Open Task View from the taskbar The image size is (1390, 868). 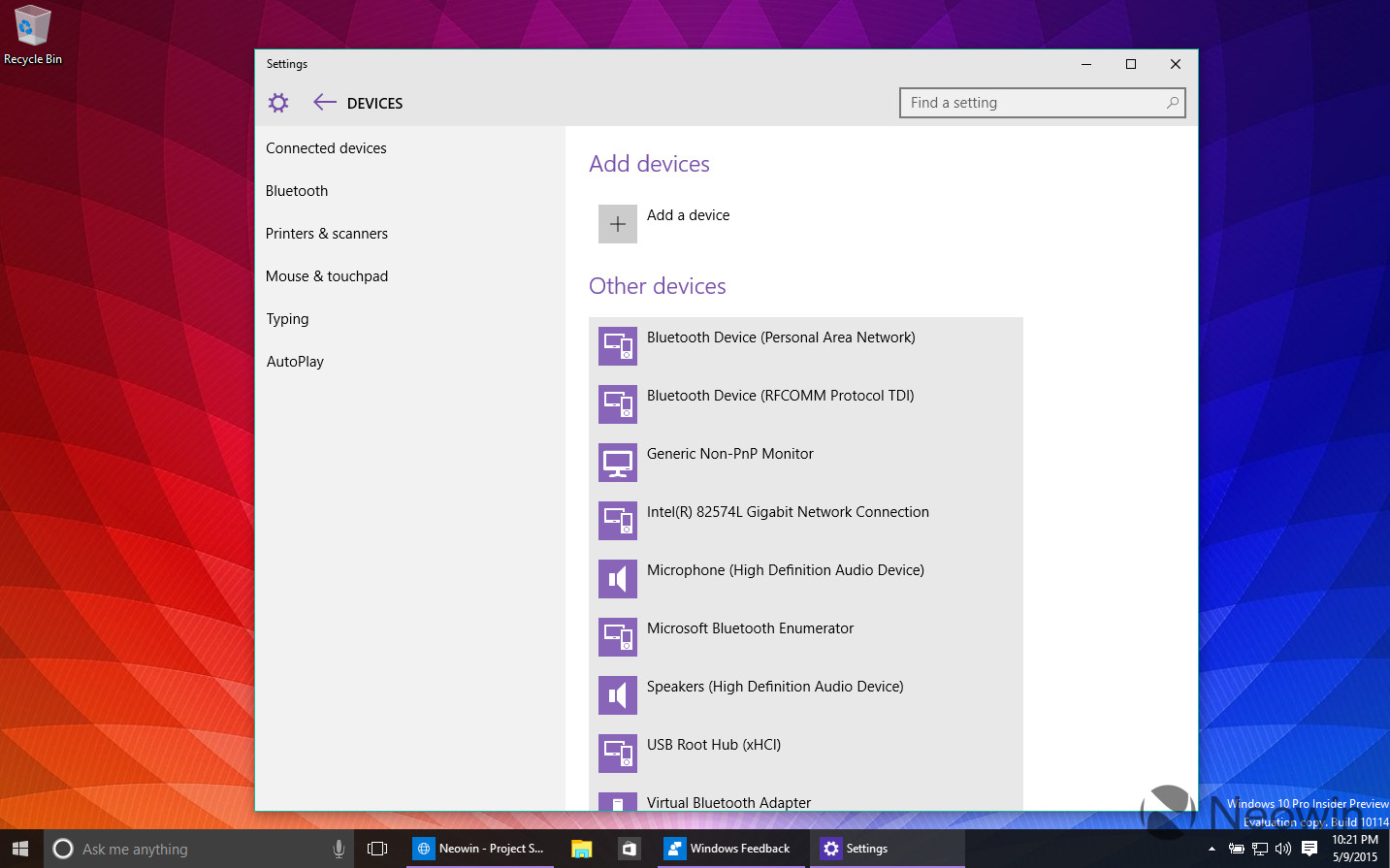[x=377, y=849]
